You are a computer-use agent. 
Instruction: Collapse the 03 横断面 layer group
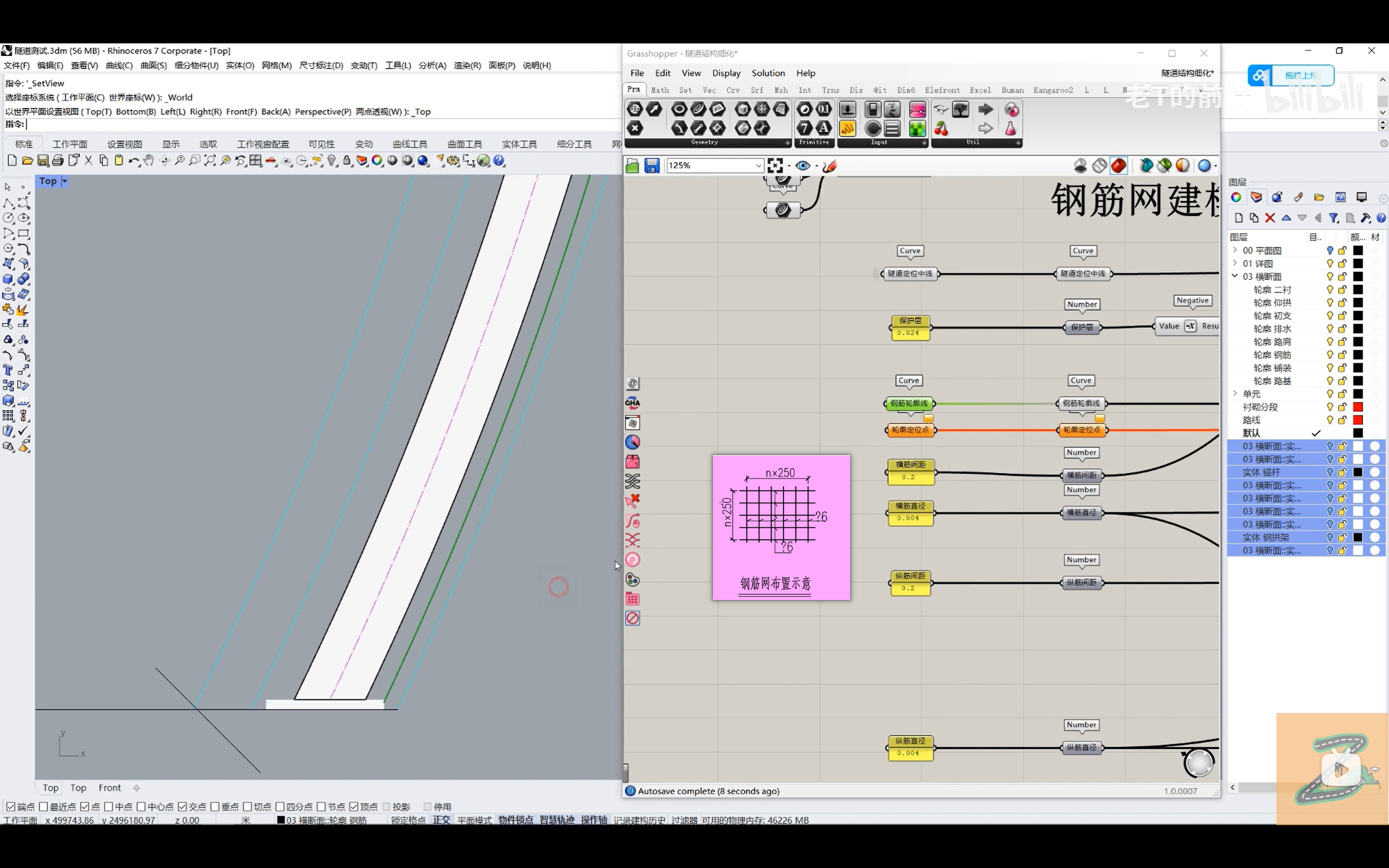coord(1234,276)
